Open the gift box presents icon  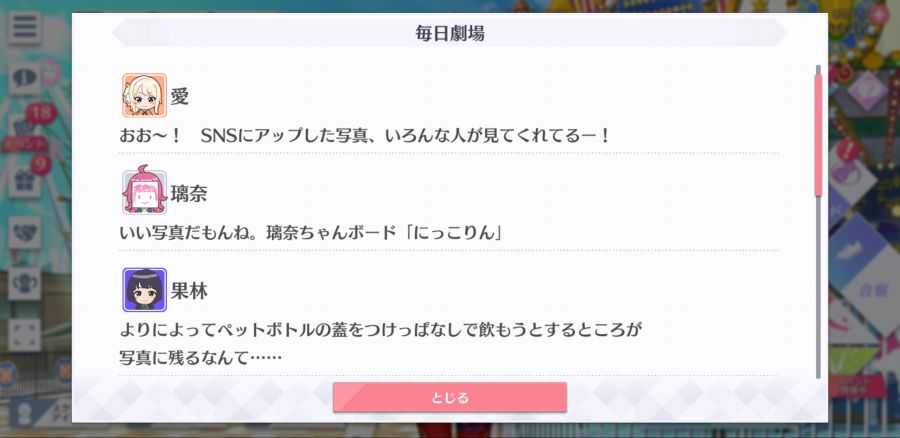(24, 181)
